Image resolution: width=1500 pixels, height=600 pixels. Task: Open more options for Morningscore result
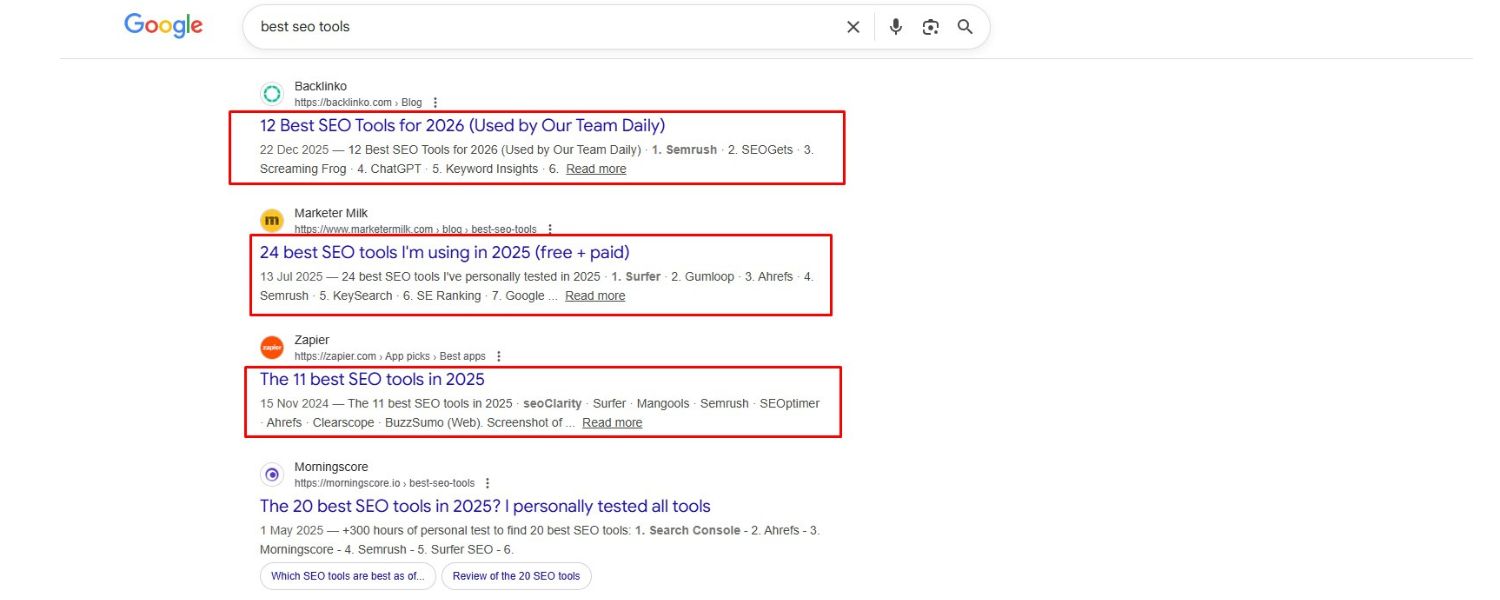tap(488, 484)
